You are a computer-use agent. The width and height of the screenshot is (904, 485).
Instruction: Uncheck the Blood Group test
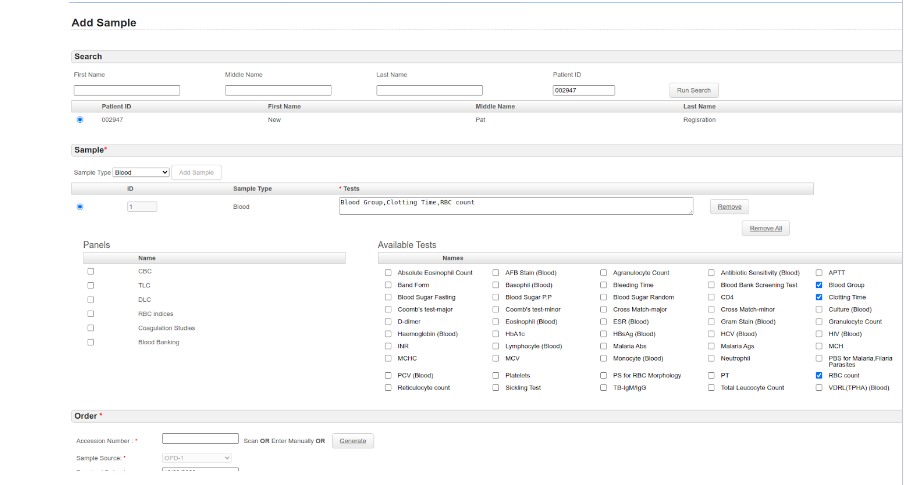click(x=819, y=285)
